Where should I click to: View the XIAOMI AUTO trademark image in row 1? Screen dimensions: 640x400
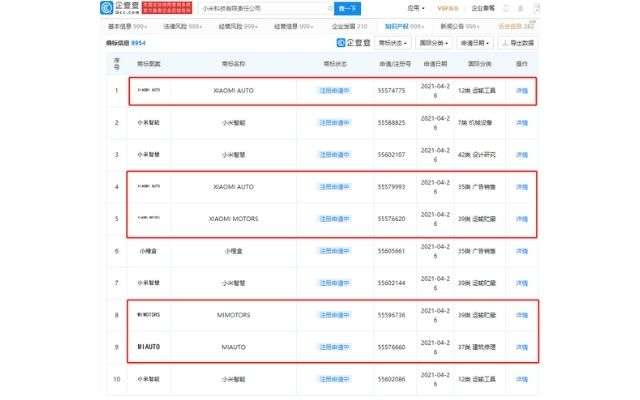click(x=149, y=90)
